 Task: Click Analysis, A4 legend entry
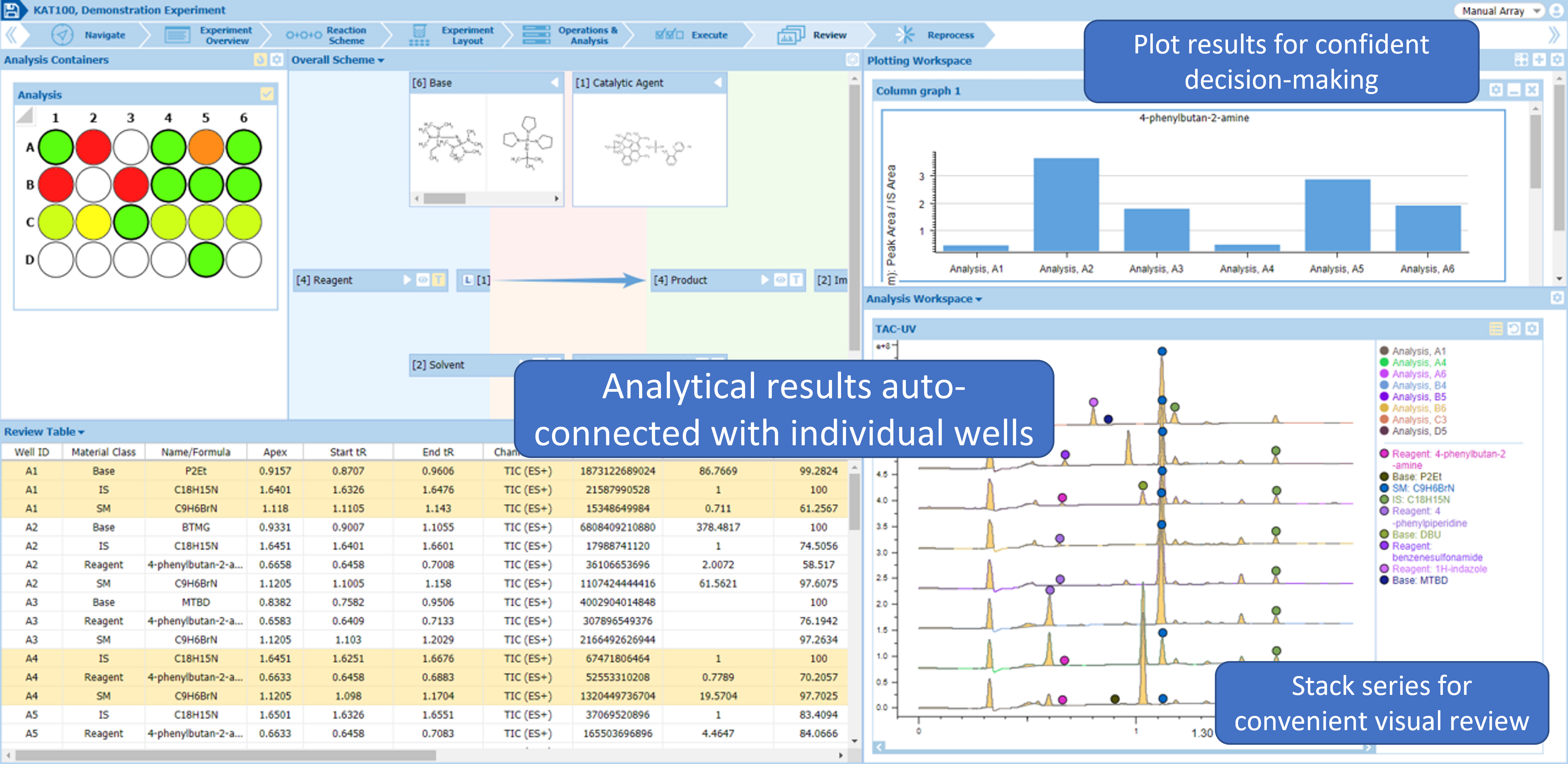point(1418,363)
